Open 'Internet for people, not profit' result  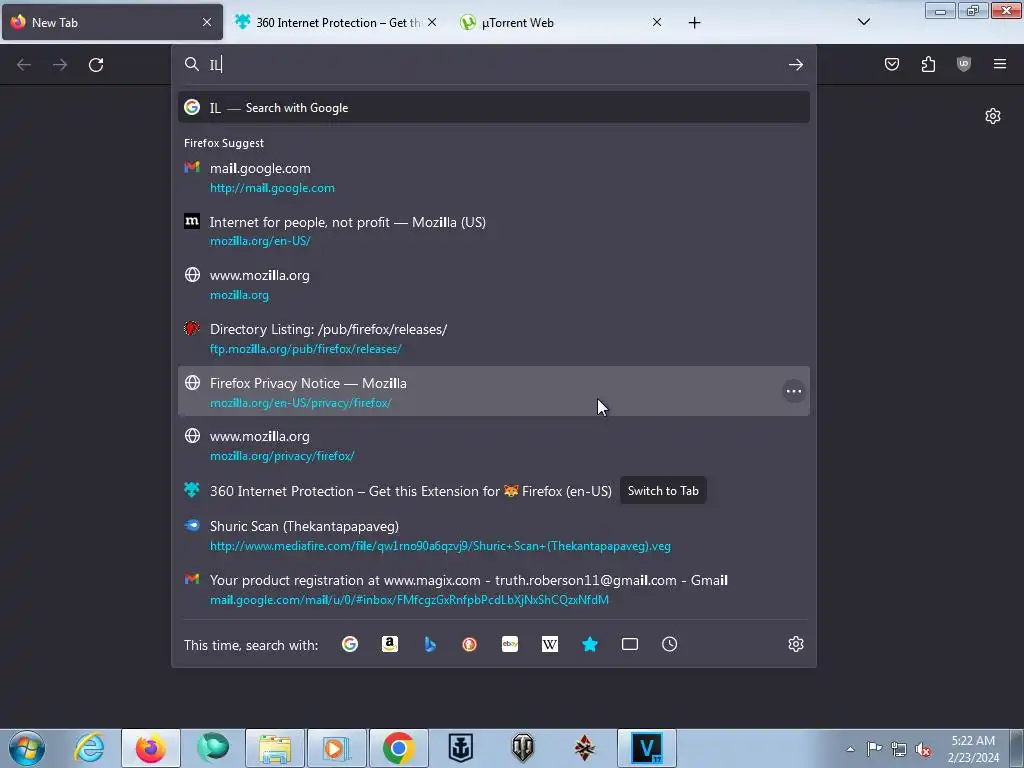(494, 231)
